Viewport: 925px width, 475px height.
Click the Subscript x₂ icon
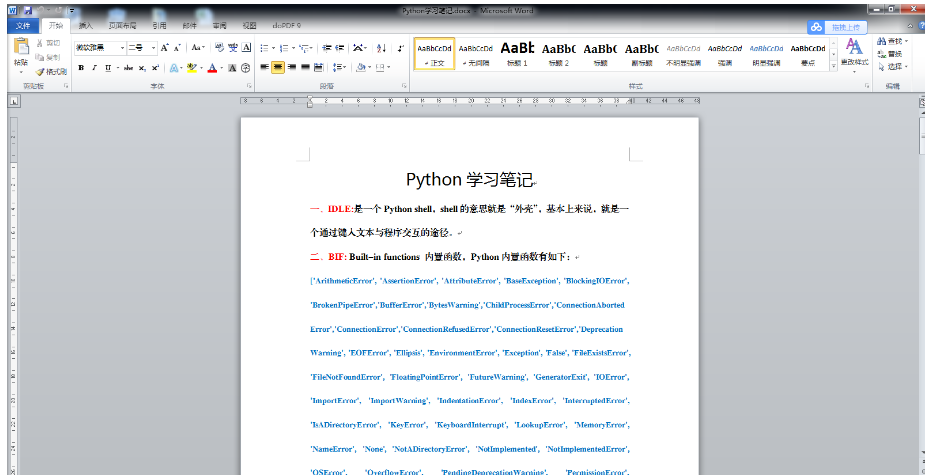[x=142, y=68]
